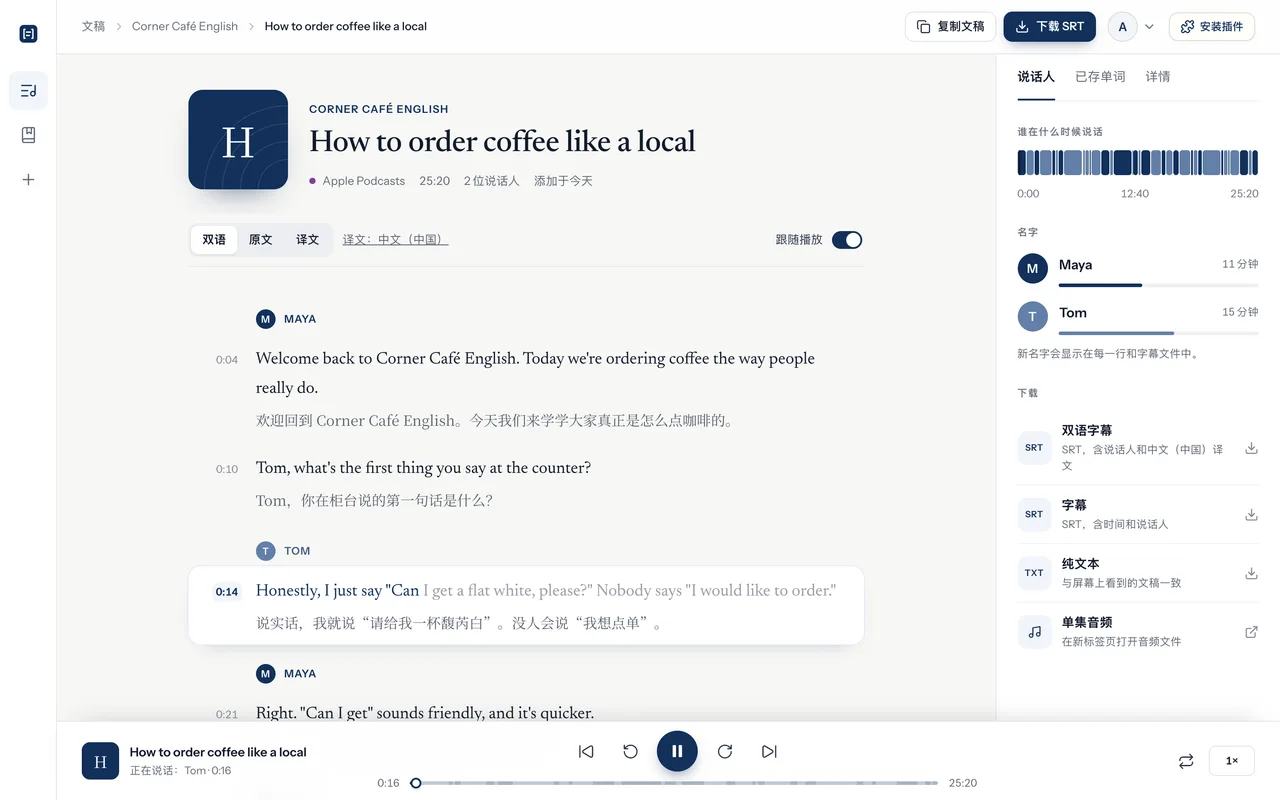This screenshot has height=800, width=1280.
Task: Go to 文稿 in breadcrumb
Action: [93, 27]
